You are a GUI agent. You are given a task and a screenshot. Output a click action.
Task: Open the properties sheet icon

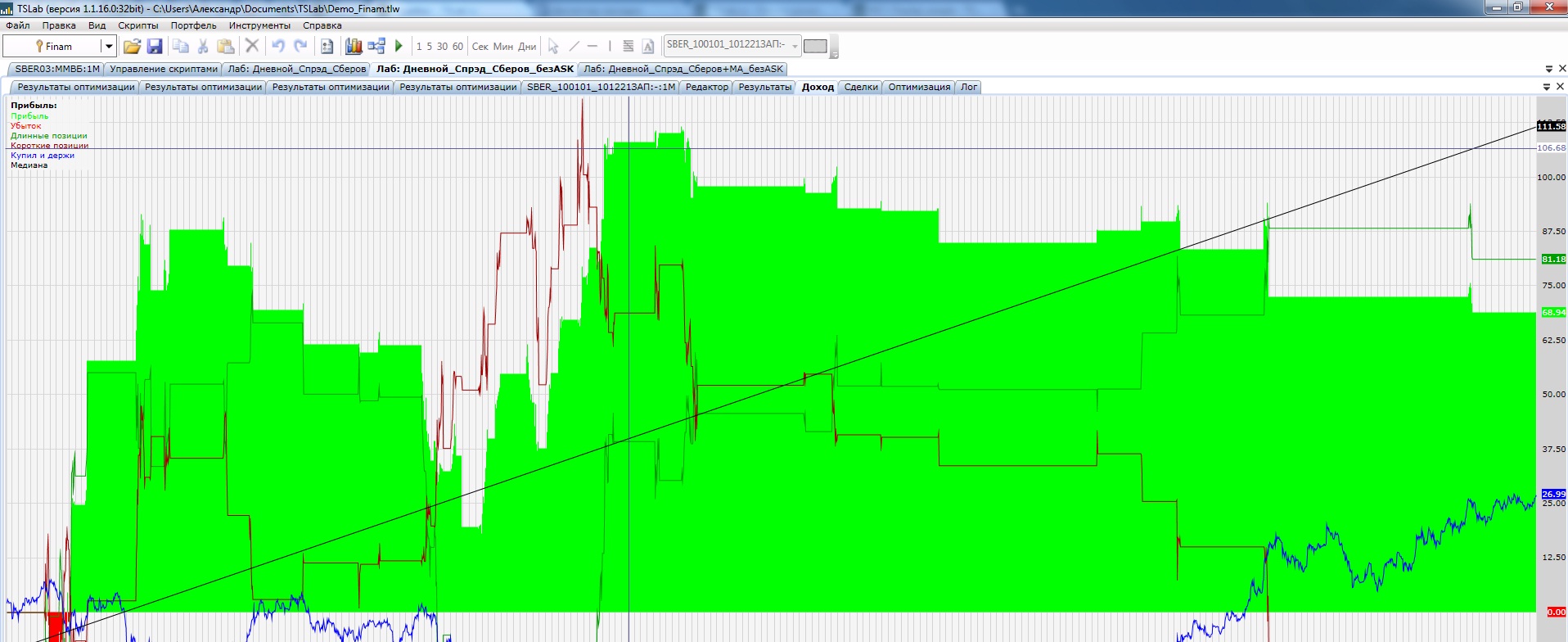click(327, 47)
